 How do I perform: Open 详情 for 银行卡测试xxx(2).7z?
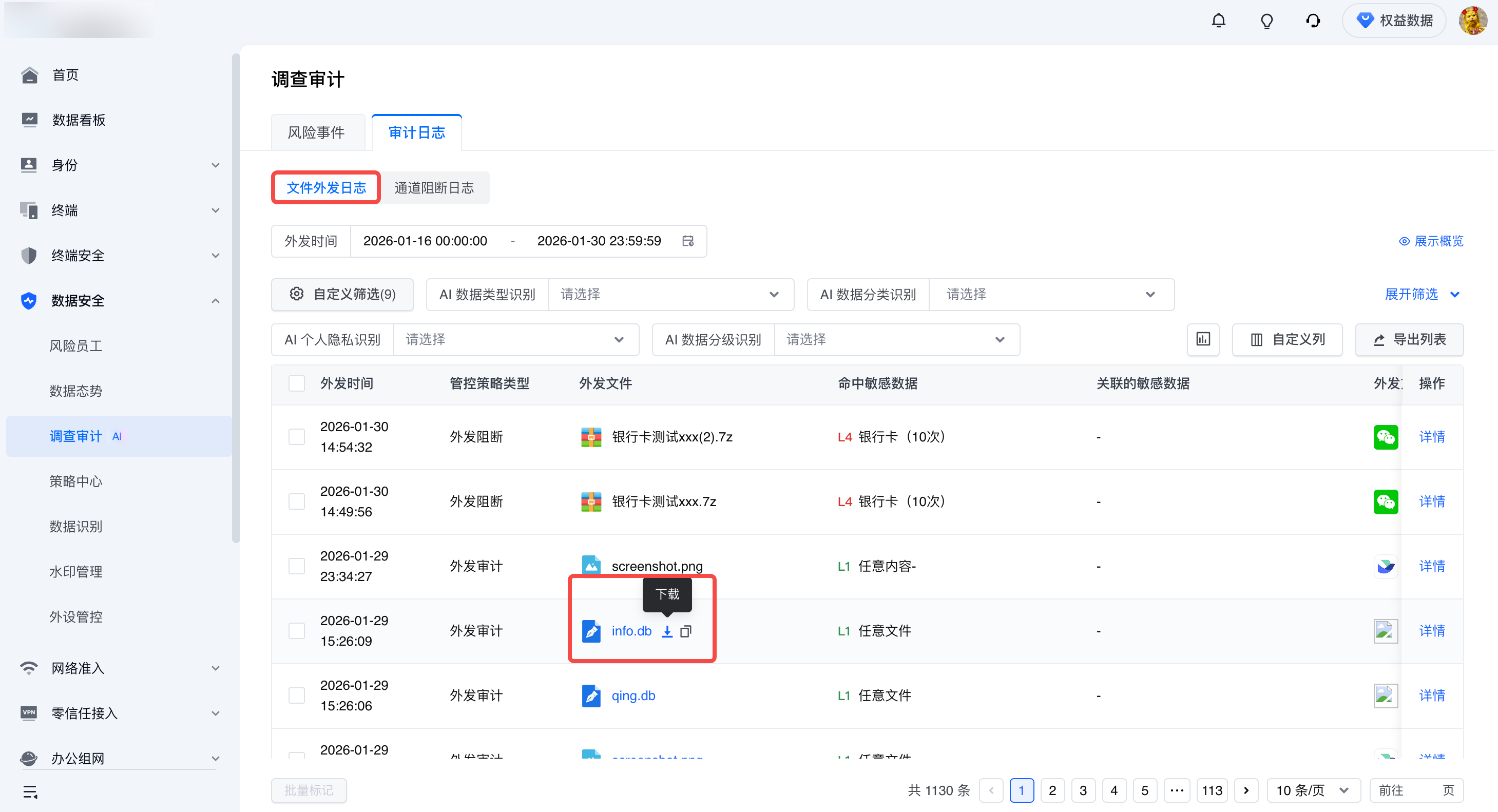coord(1432,436)
